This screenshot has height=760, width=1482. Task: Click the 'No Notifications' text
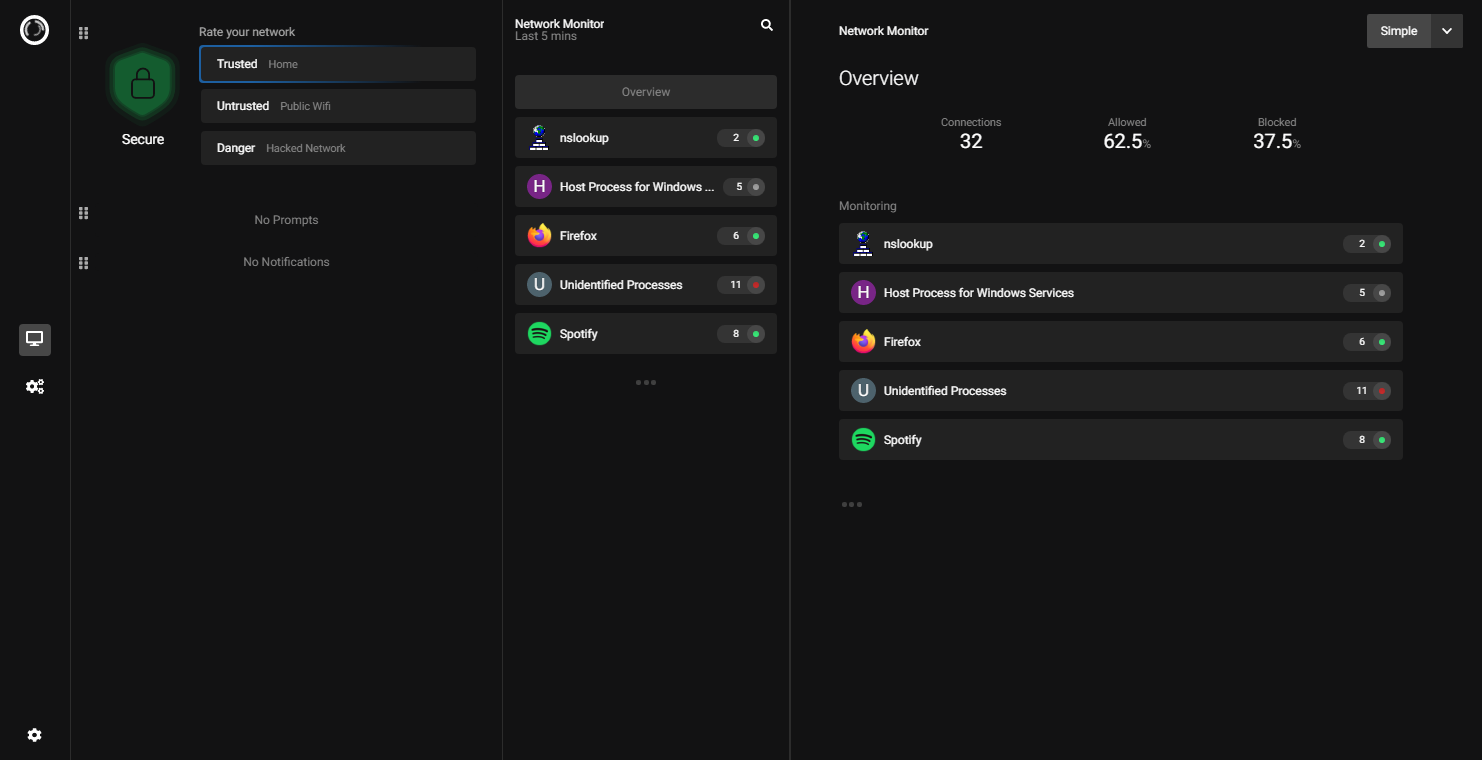point(286,262)
